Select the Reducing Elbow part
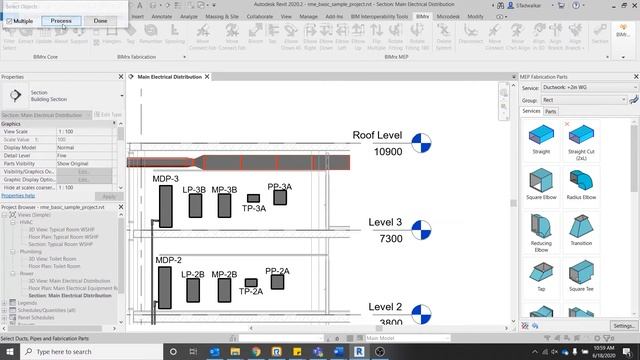The height and width of the screenshot is (360, 640). click(541, 233)
